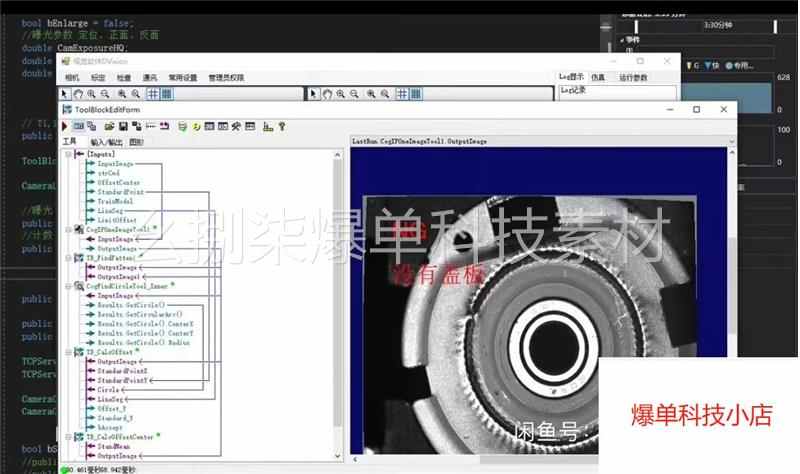This screenshot has height=474, width=800.
Task: Click the yellow-green refresh icon in ToolBlock toolbar
Action: 196,126
